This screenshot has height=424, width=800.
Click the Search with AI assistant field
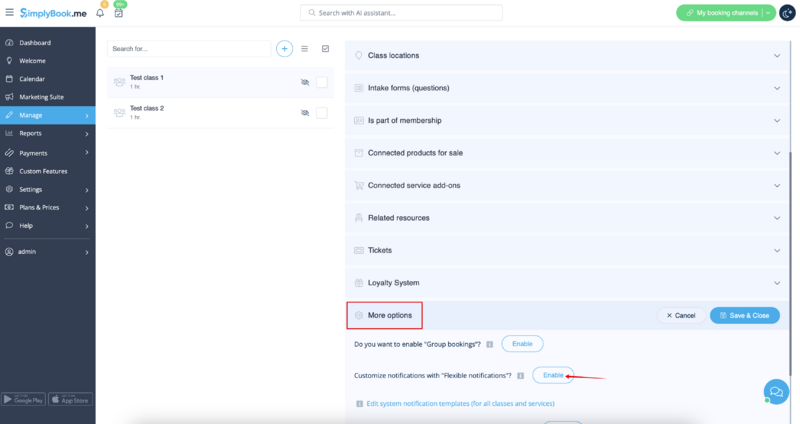[x=401, y=13]
